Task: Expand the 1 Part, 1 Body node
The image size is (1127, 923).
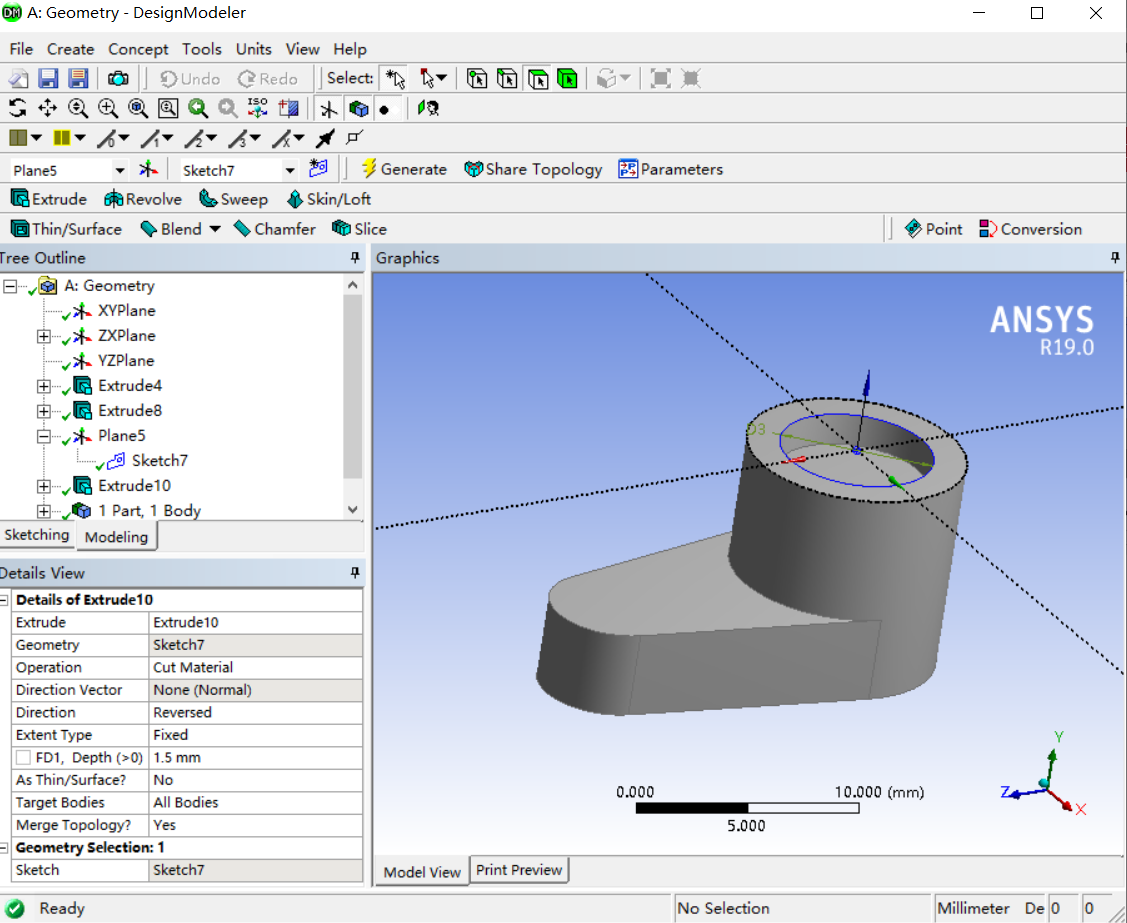Action: pos(44,512)
